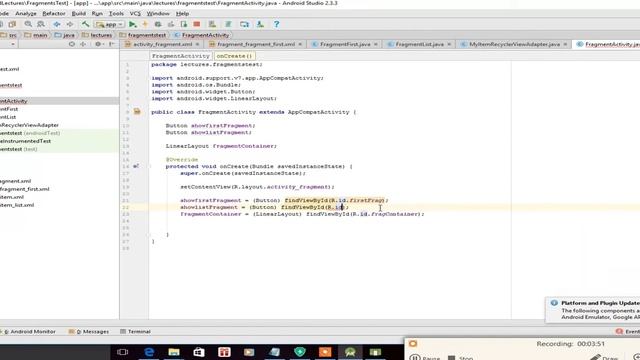Open the Refactor menu

pyautogui.click(x=53, y=13)
